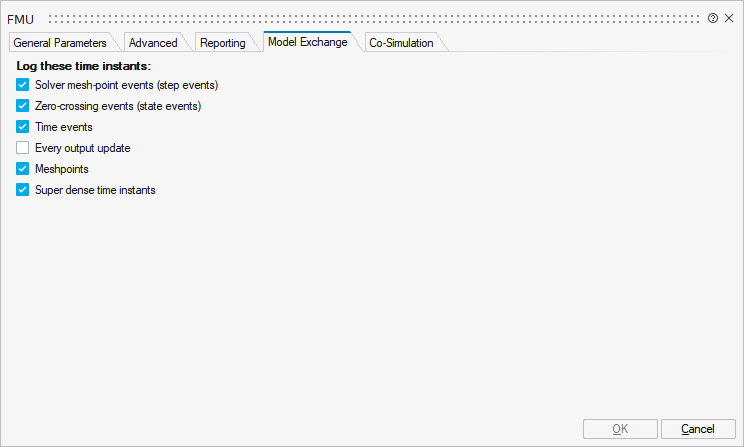Image resolution: width=744 pixels, height=447 pixels.
Task: Click the Solver mesh-point events label text
Action: pos(126,85)
